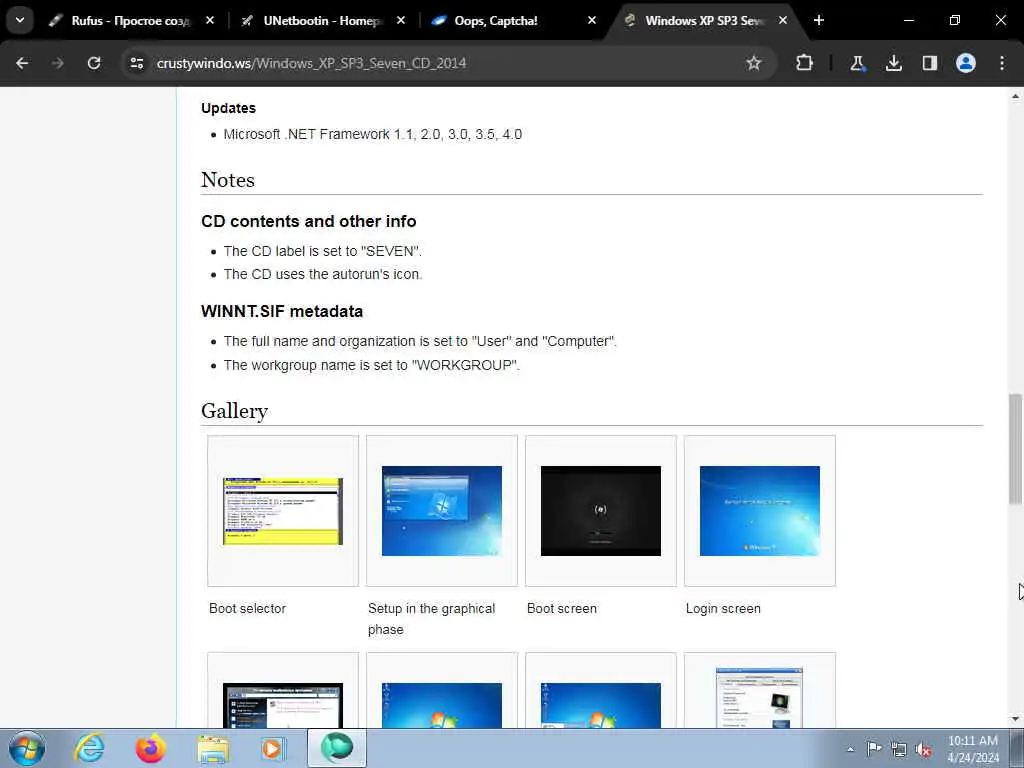
Task: Go back to the previous page
Action: pyautogui.click(x=22, y=63)
